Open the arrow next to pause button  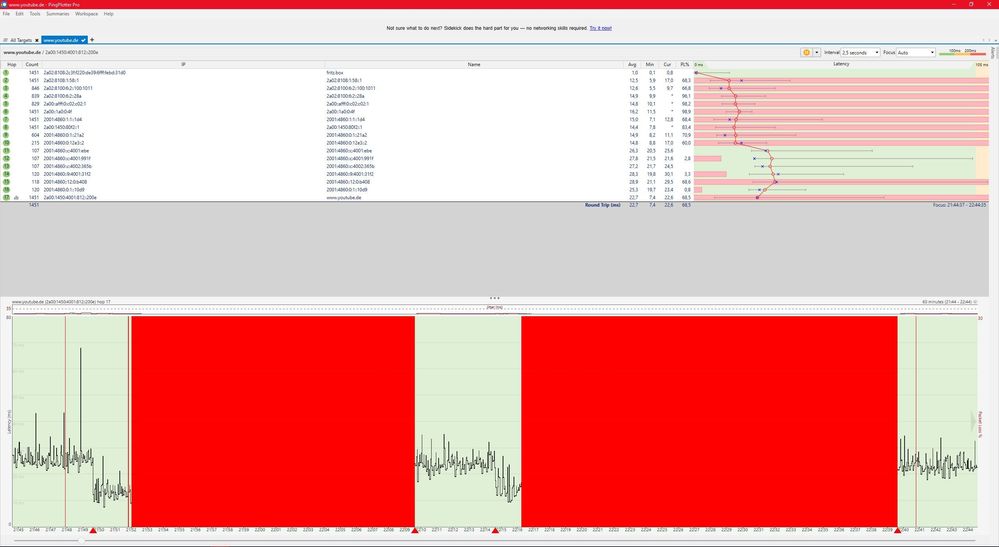tap(816, 52)
